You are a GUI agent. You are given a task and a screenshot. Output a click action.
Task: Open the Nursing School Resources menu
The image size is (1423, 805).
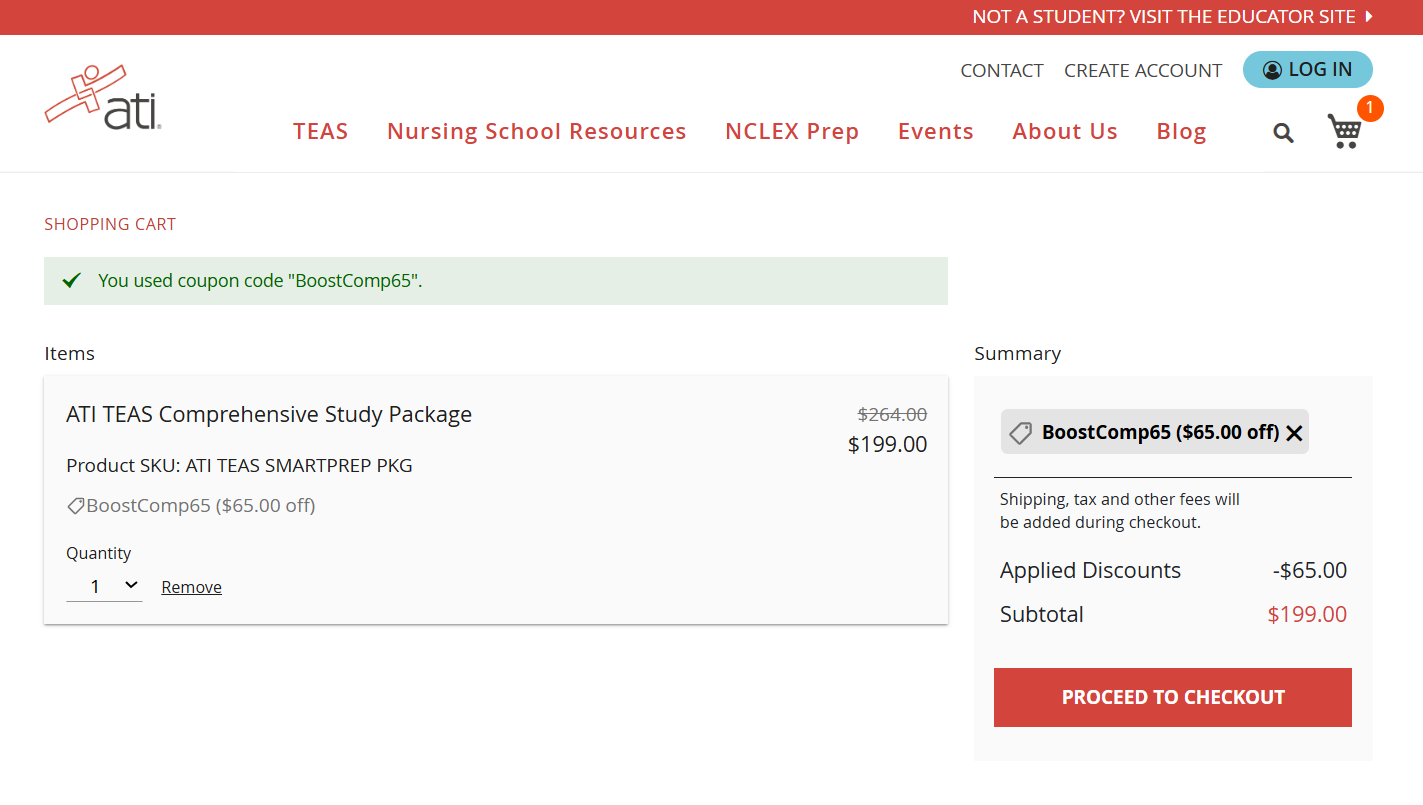click(x=536, y=131)
